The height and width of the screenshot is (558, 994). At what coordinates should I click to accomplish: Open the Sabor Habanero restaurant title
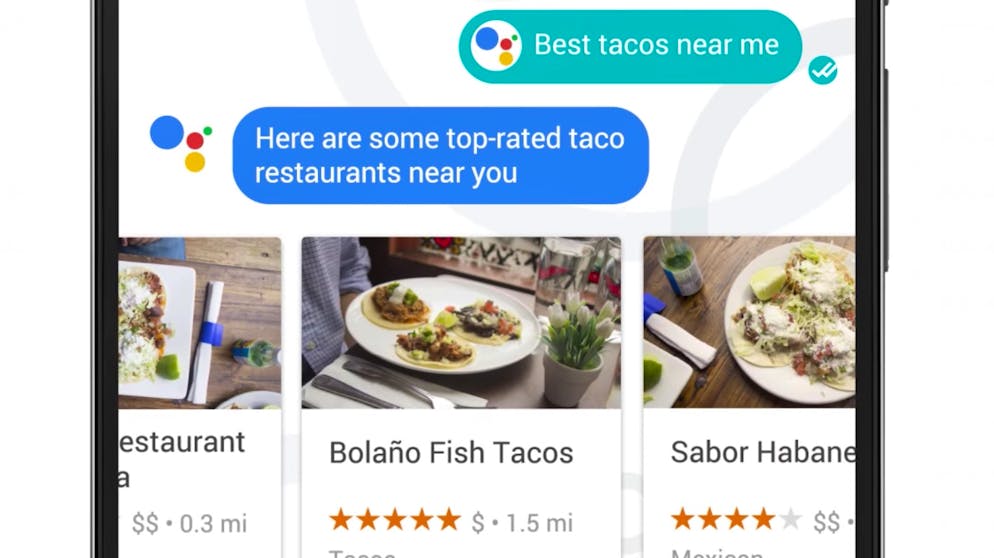pyautogui.click(x=763, y=452)
